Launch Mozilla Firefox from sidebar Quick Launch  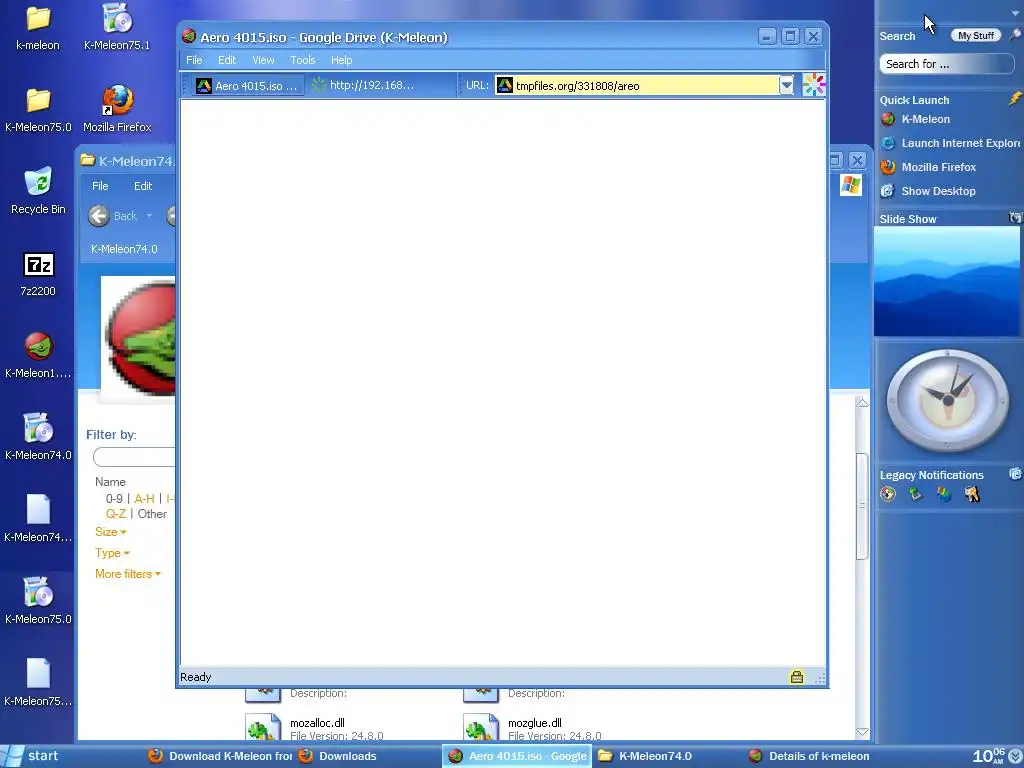coord(928,167)
